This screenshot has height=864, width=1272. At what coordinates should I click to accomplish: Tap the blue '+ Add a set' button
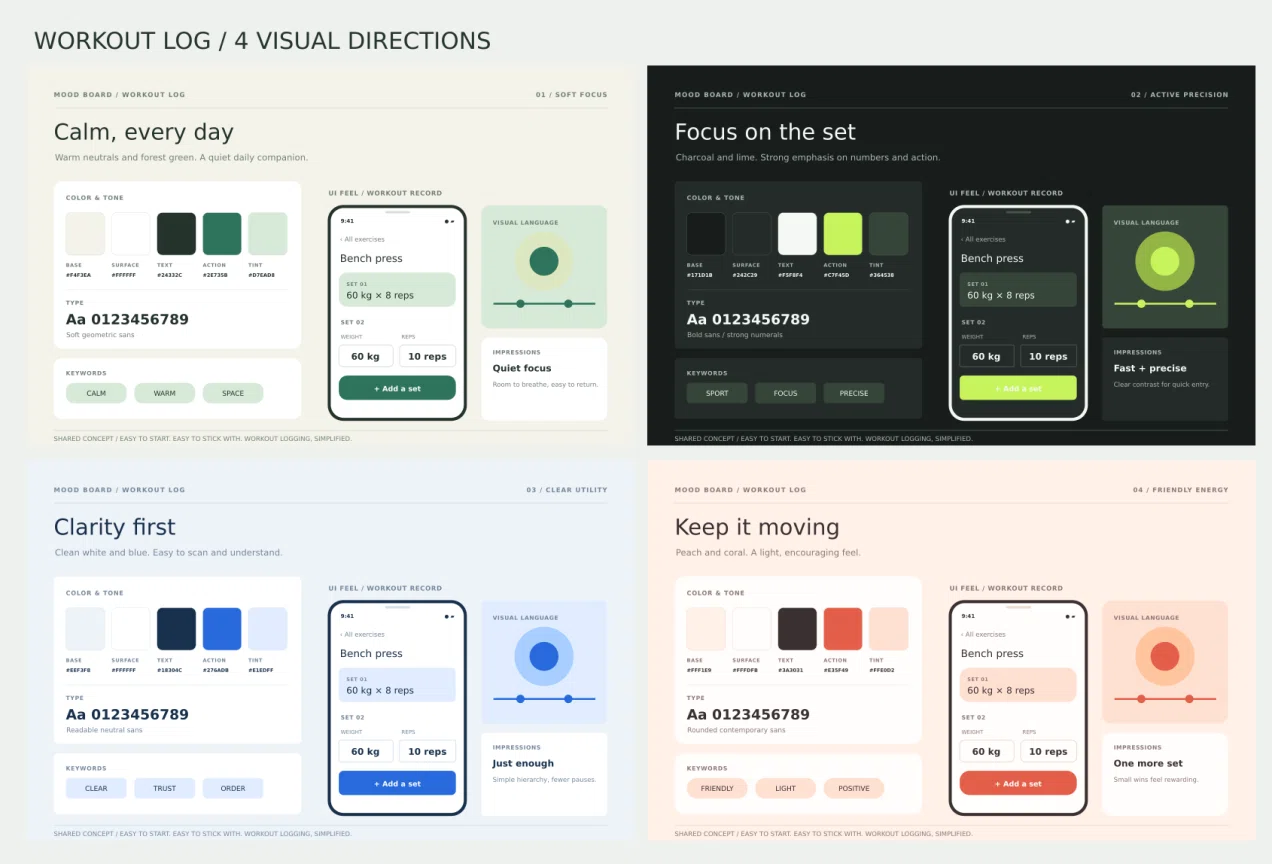tap(397, 783)
